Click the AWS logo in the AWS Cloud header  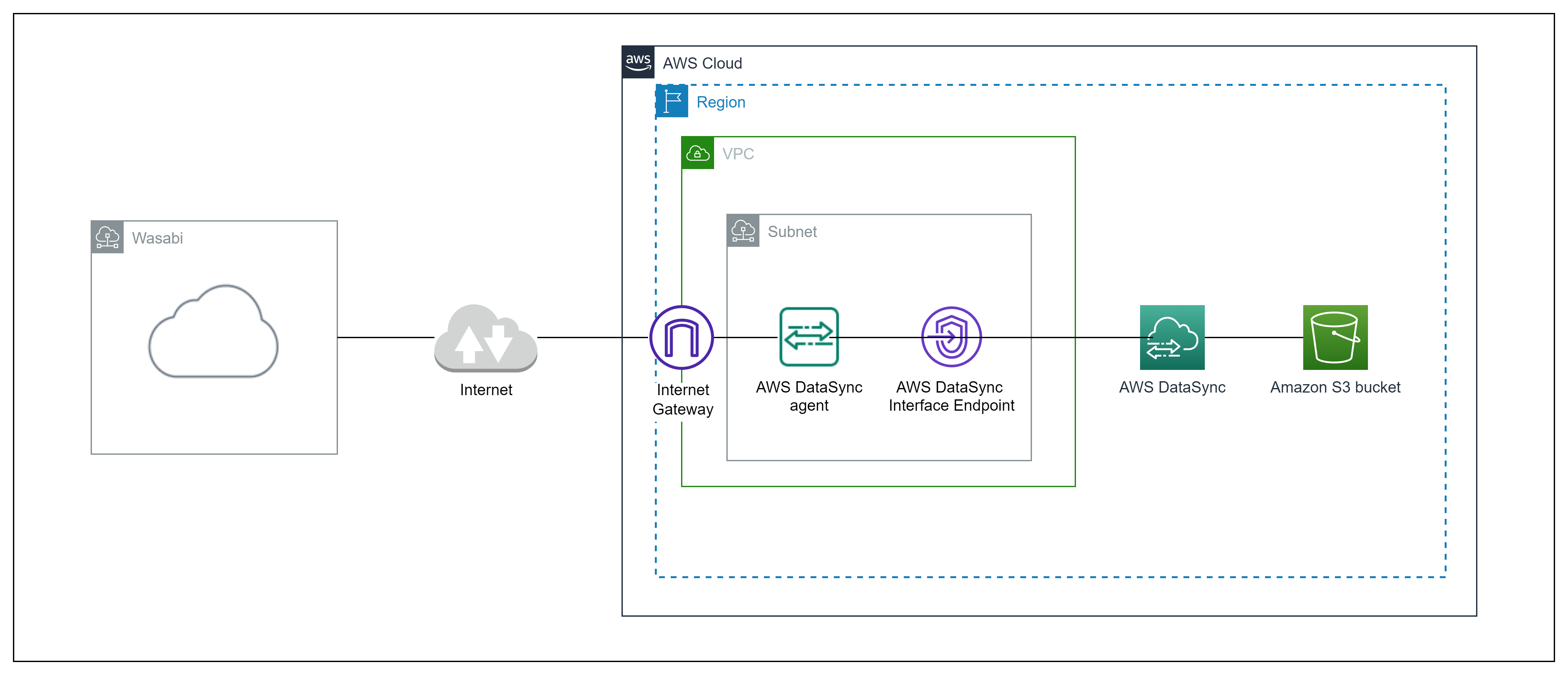[637, 61]
